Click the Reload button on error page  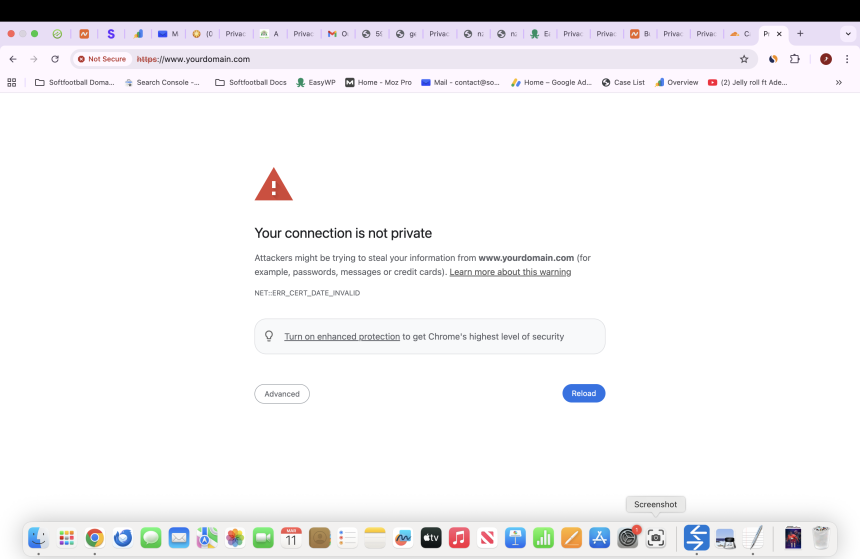pos(583,394)
